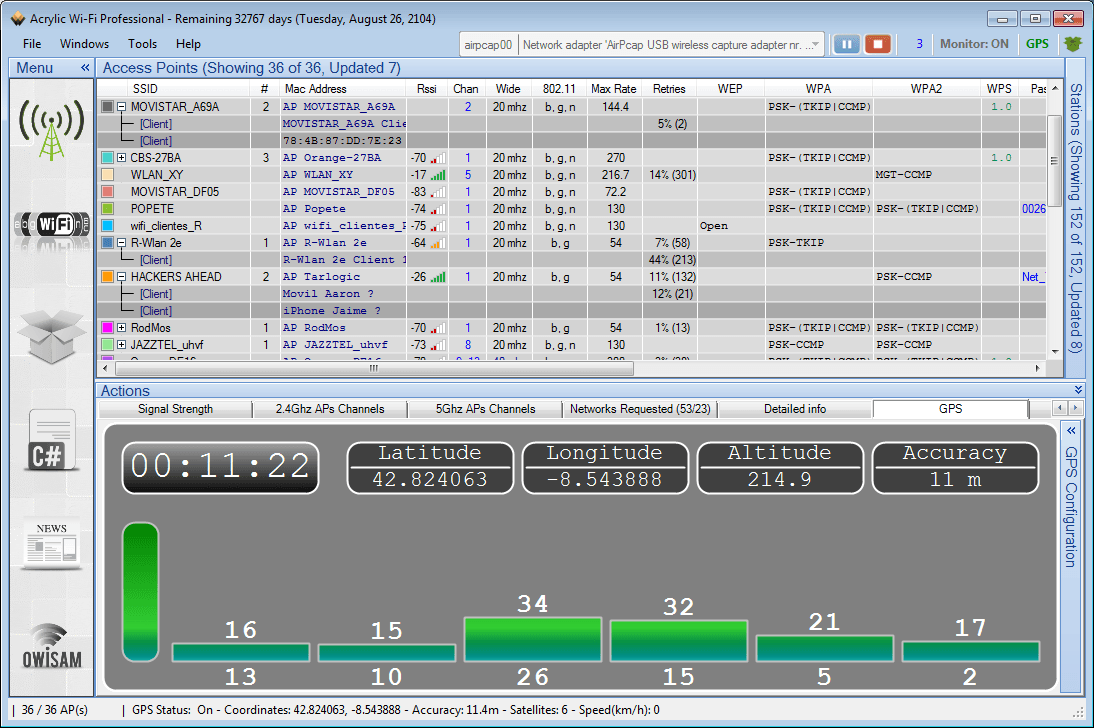Click the signal bars icon for HACKERS AHEAD

[437, 277]
